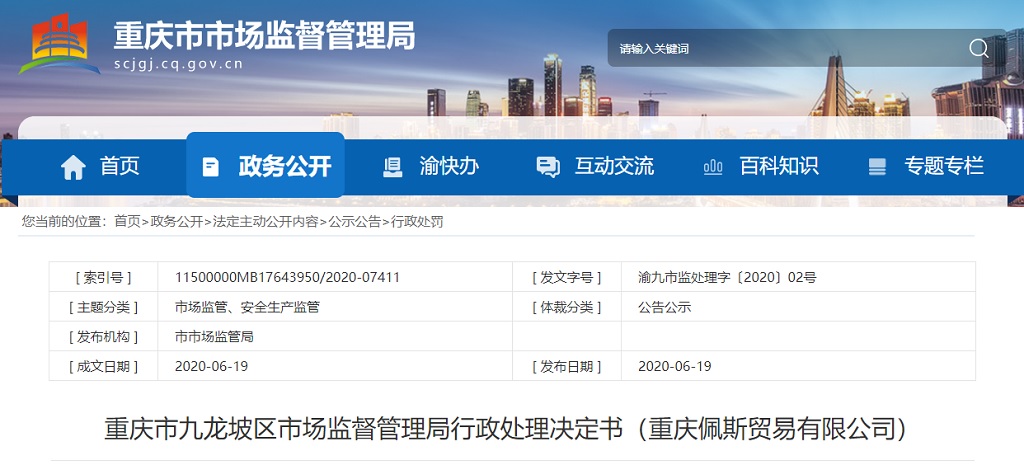Click 公示公告 in breadcrumb trail
Viewport: 1024px width, 465px height.
tap(355, 221)
